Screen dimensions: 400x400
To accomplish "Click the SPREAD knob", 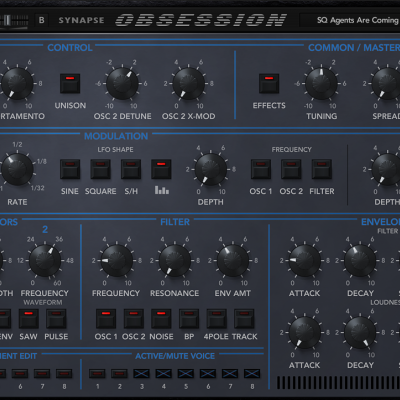I will 387,83.
